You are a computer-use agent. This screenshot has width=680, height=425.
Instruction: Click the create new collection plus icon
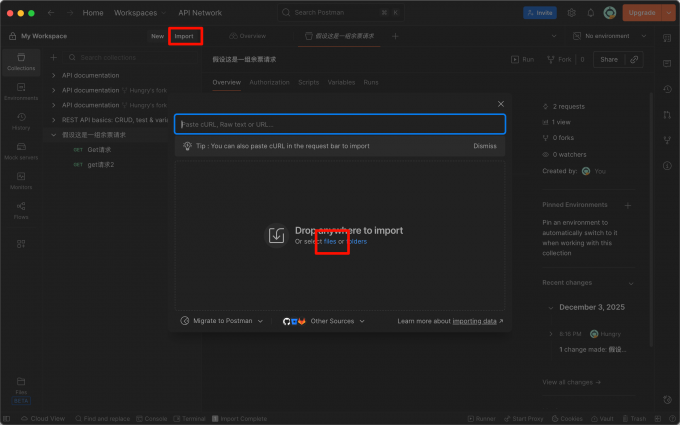53,57
